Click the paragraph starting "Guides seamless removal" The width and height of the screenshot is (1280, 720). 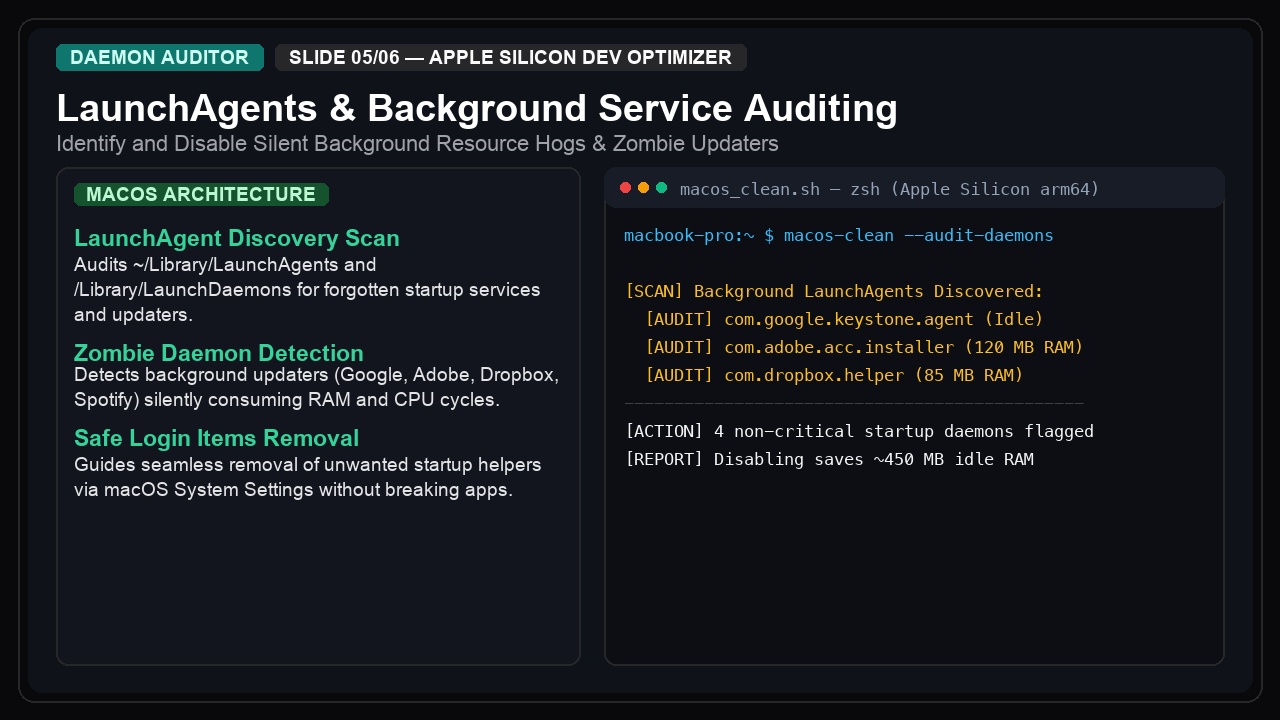coord(307,478)
